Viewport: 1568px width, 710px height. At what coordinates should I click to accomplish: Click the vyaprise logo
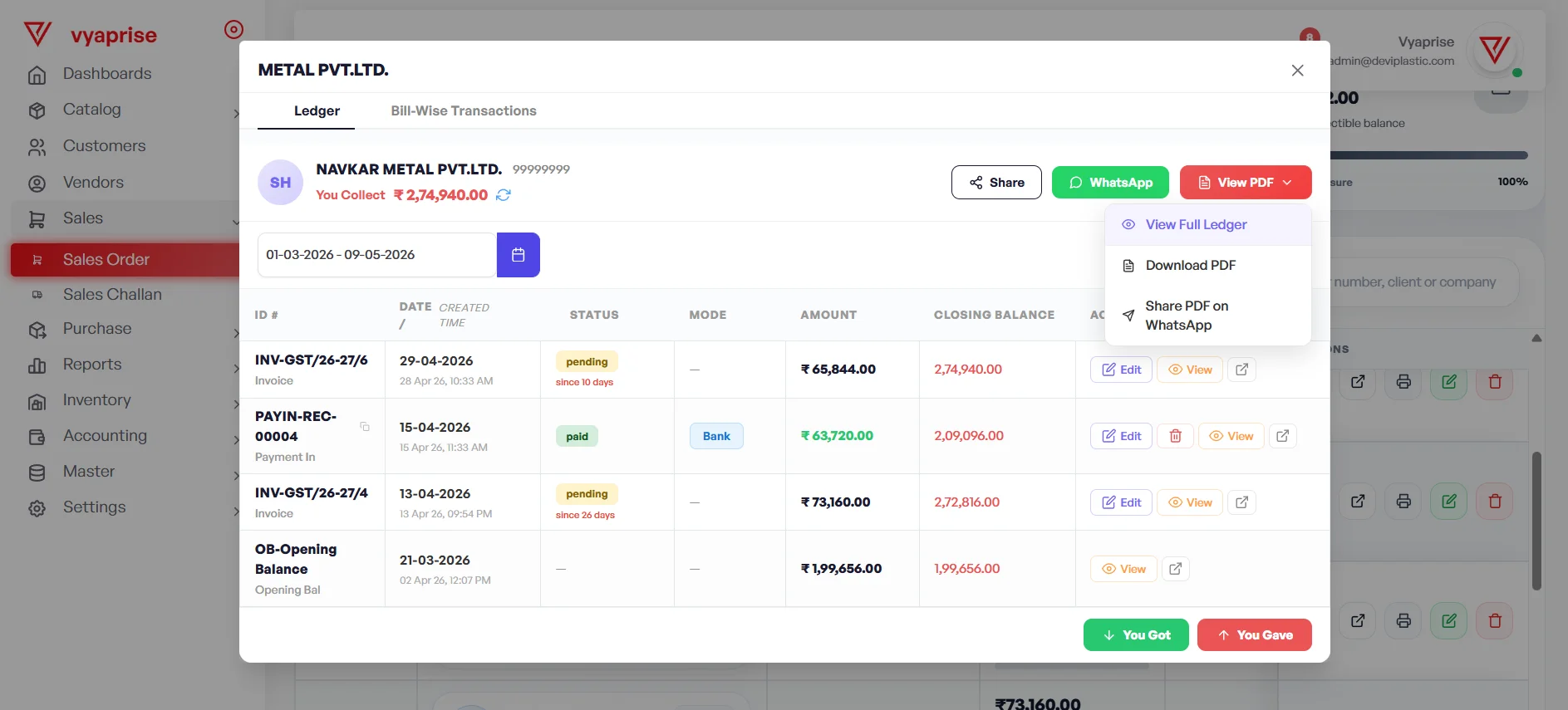pyautogui.click(x=90, y=35)
